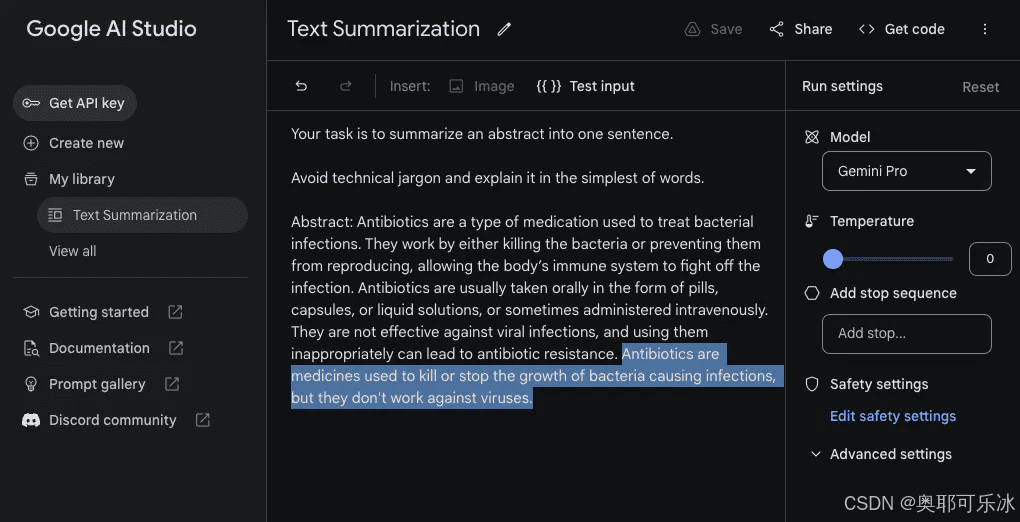Reset the run settings
Viewport: 1020px width, 522px height.
click(x=980, y=87)
